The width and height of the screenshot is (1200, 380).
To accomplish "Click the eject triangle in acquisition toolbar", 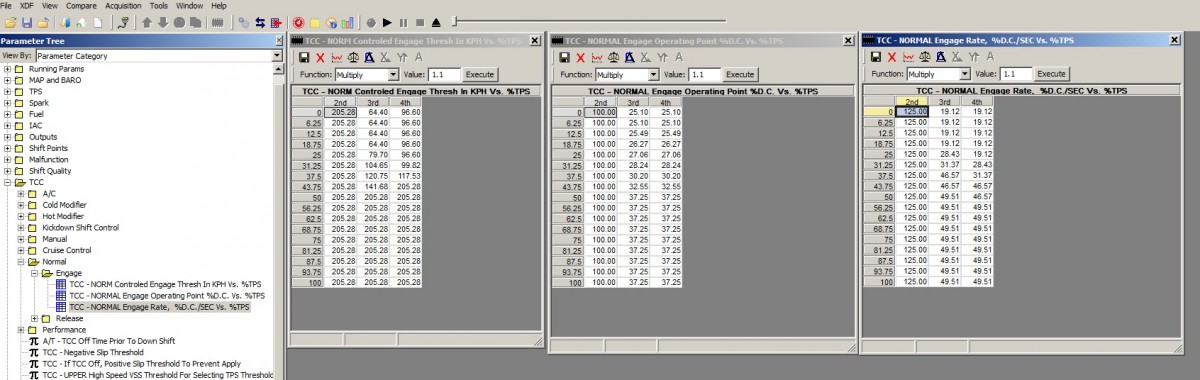I will pos(436,22).
